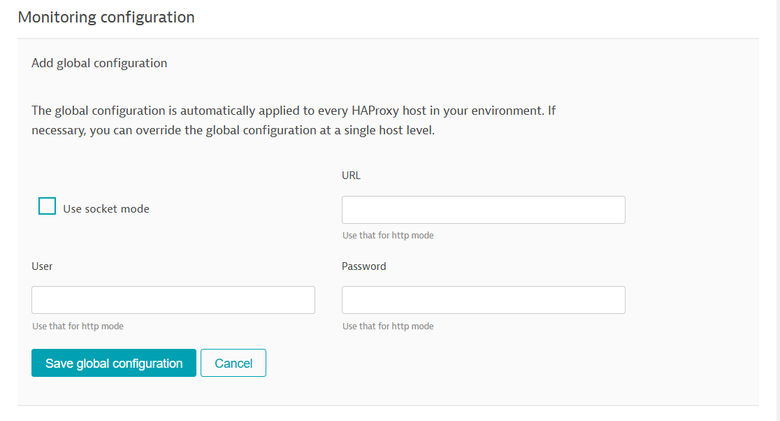780x421 pixels.
Task: Click the word HAProxy in the description
Action: click(x=400, y=110)
